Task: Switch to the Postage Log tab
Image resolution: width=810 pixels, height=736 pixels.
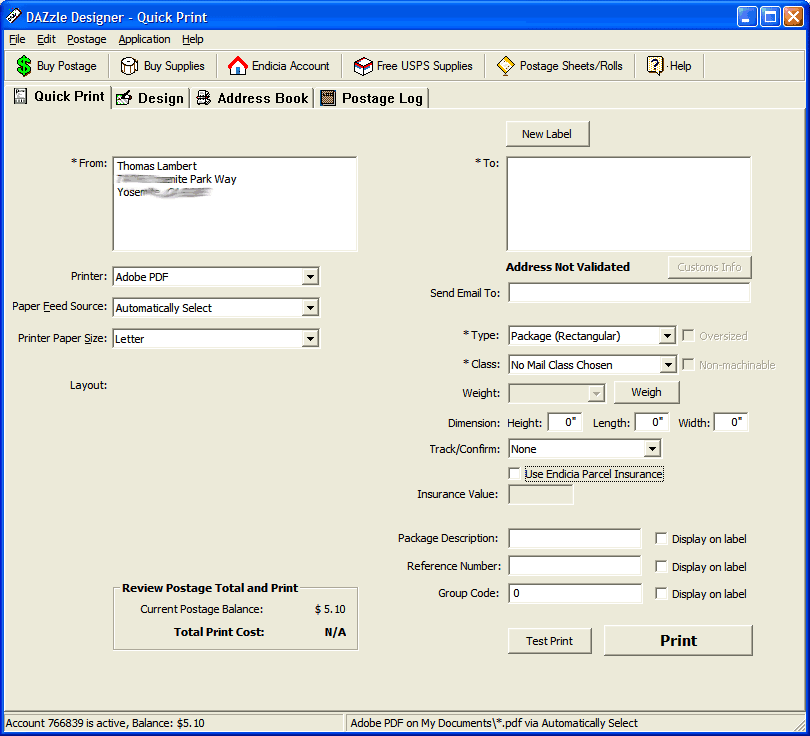Action: point(372,98)
